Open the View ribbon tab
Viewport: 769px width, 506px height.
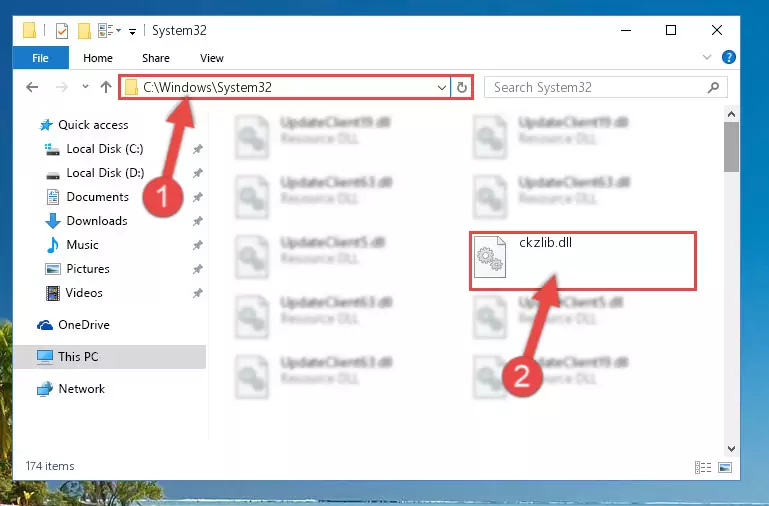coord(211,58)
